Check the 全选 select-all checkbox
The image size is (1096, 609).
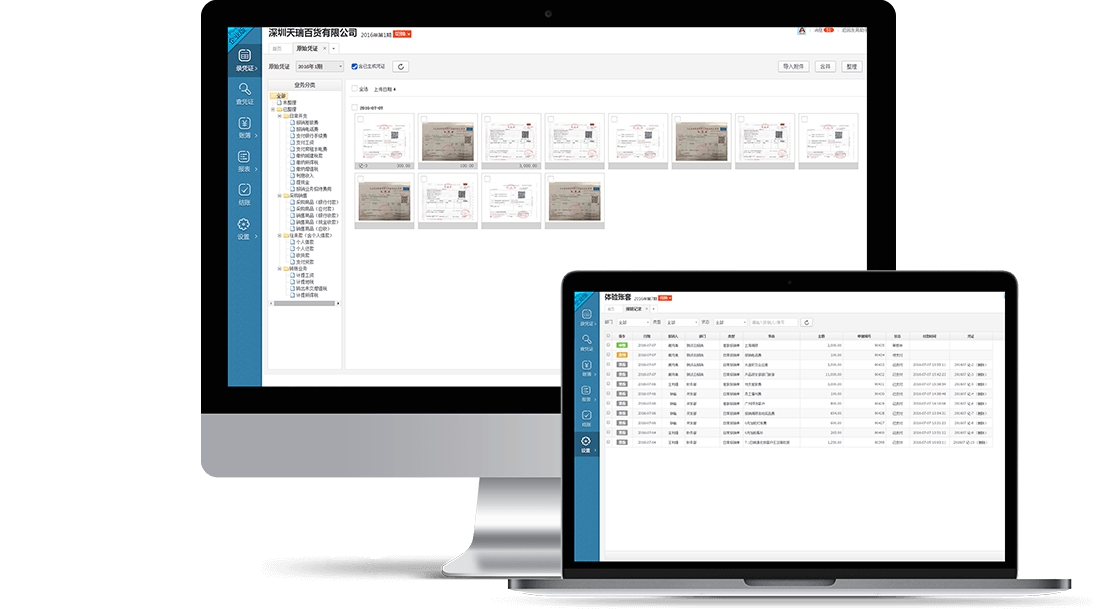354,89
